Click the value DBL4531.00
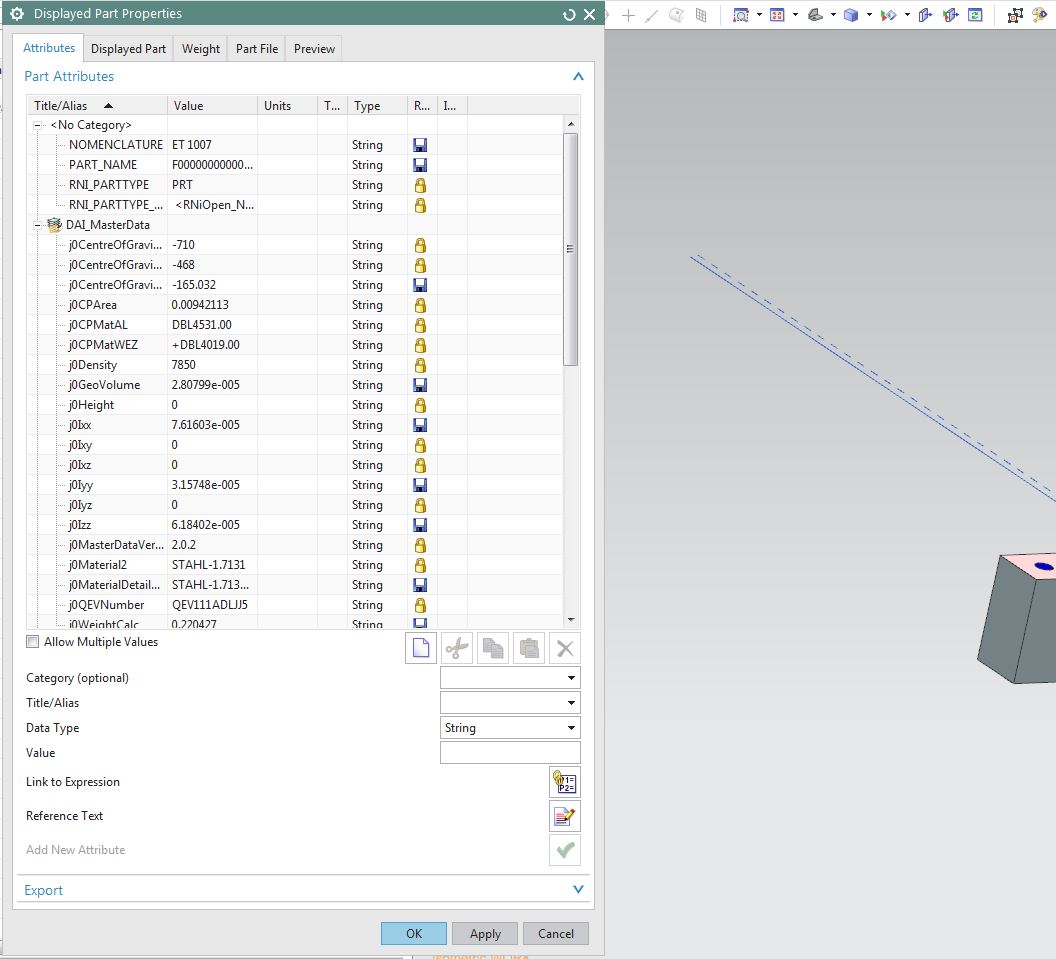The width and height of the screenshot is (1056, 959). pos(201,325)
